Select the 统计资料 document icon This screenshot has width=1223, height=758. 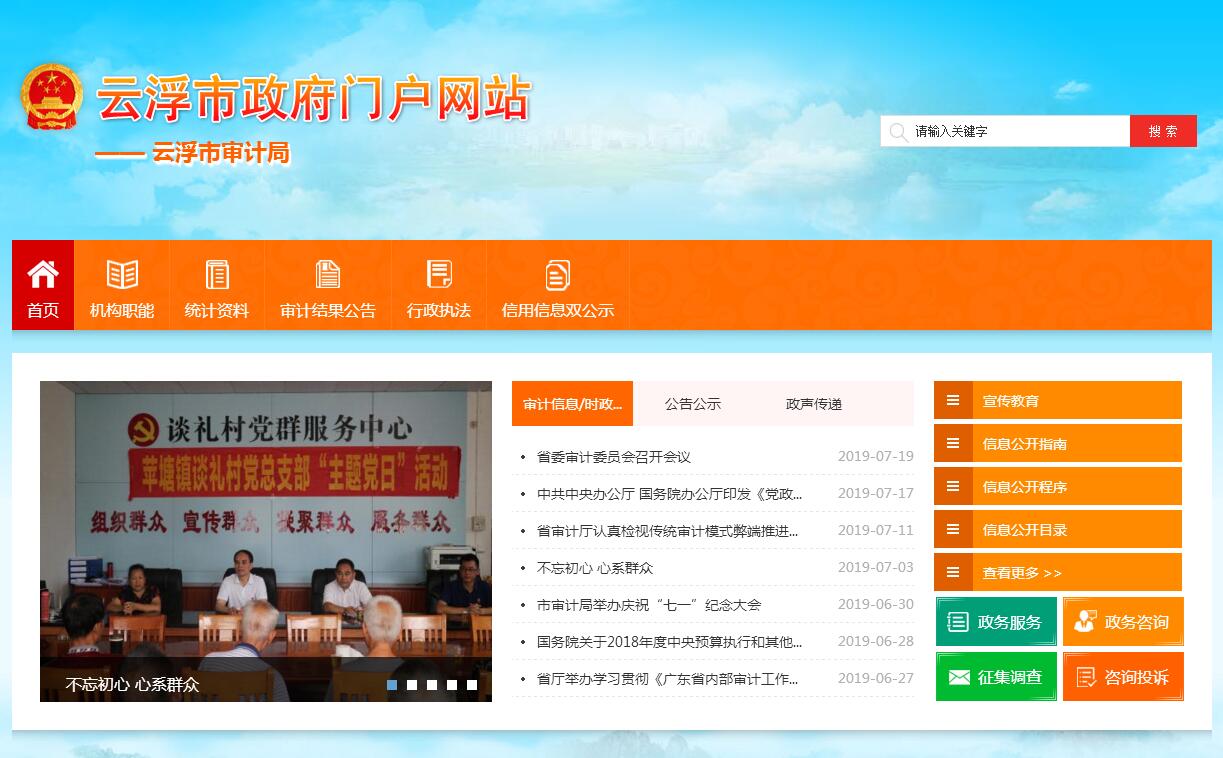[x=217, y=274]
